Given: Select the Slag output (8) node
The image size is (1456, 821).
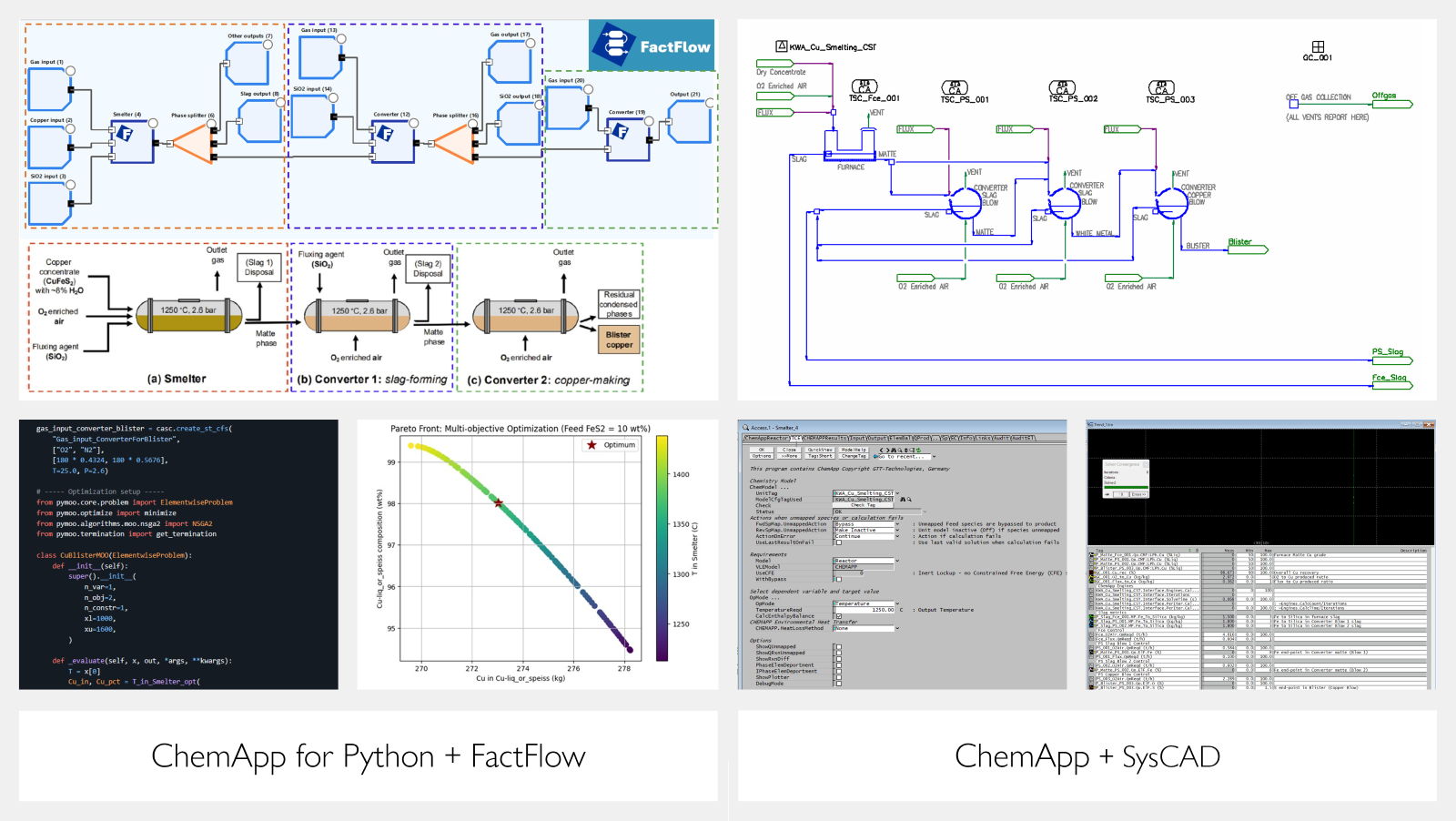Looking at the screenshot, I should (259, 120).
